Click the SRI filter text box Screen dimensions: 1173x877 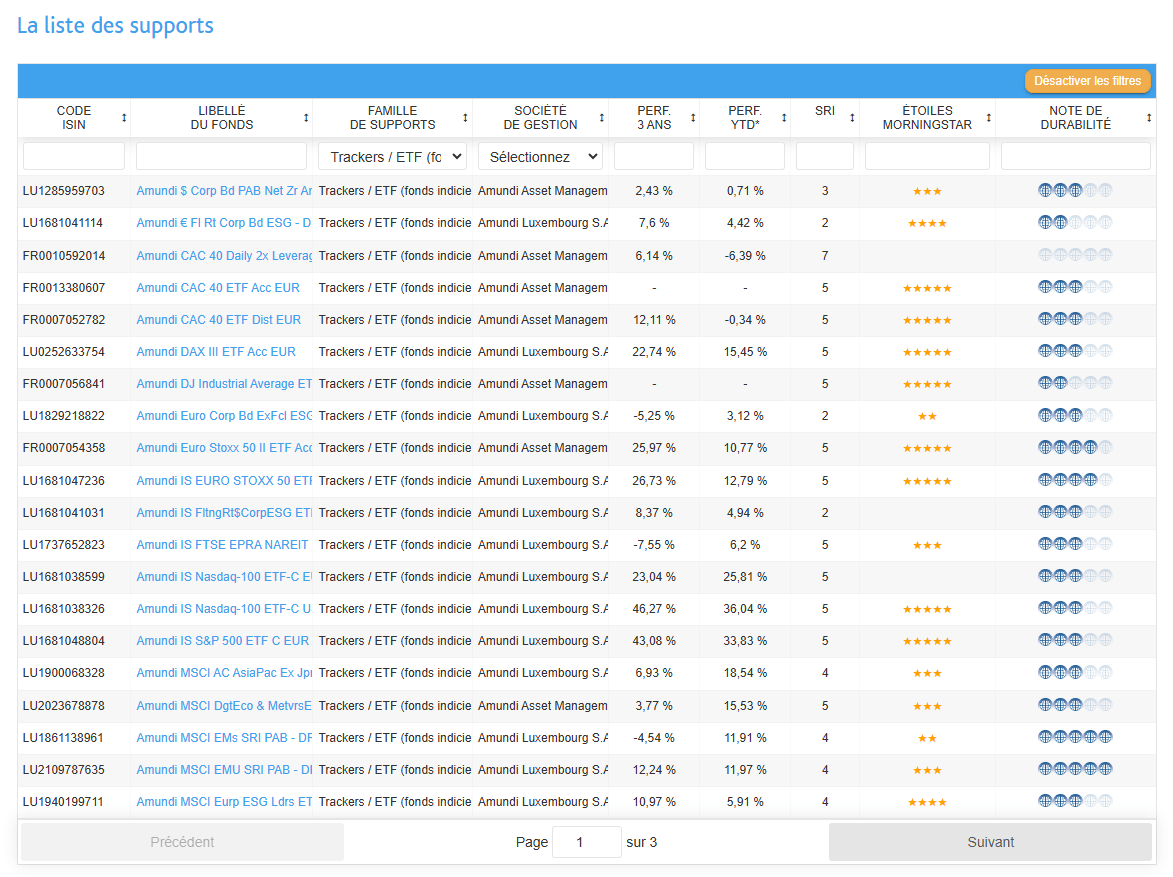pyautogui.click(x=824, y=157)
